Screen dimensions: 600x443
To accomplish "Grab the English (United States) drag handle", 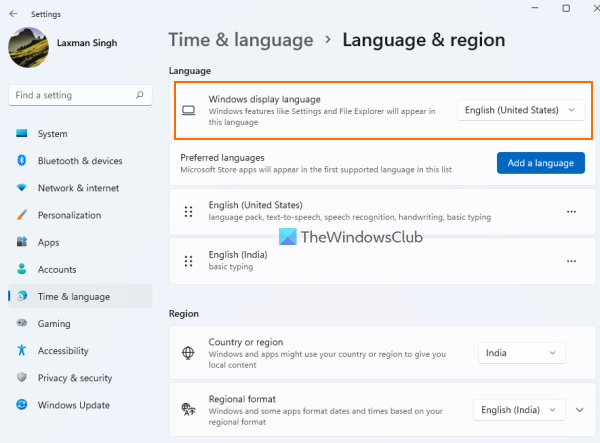I will (x=188, y=212).
